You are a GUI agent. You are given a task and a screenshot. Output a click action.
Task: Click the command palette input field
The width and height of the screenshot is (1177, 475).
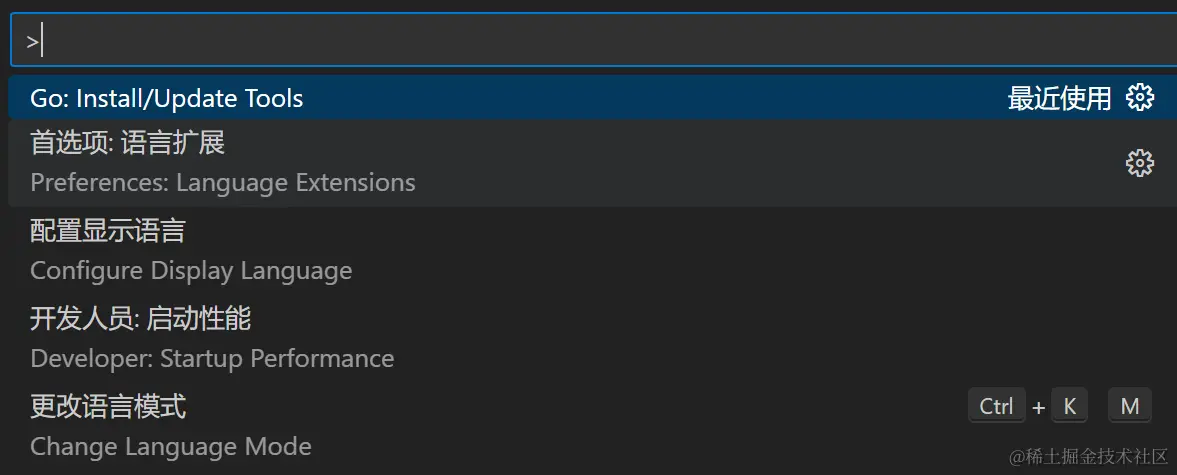[593, 40]
